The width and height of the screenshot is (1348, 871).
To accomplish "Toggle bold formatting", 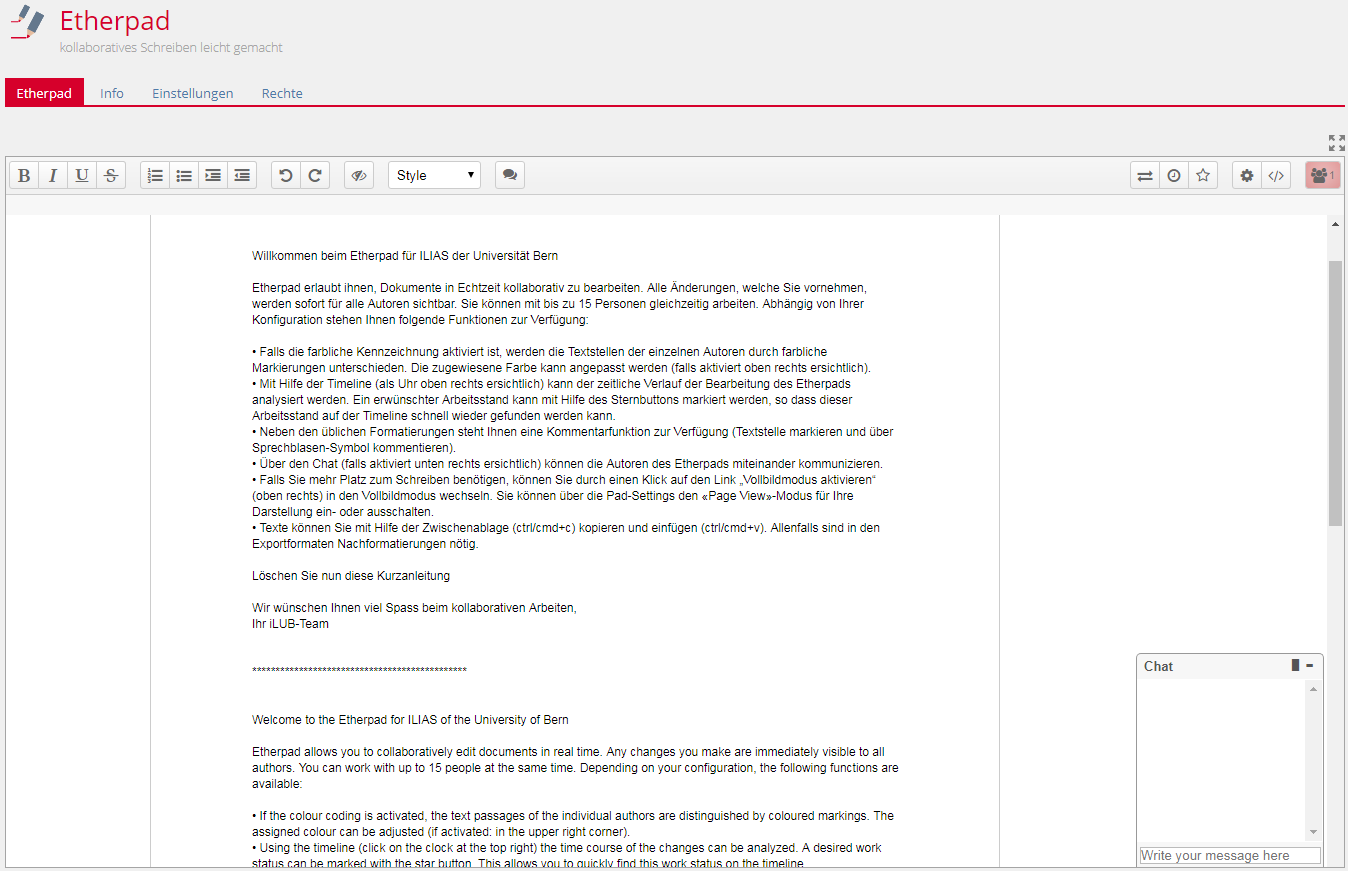I will pyautogui.click(x=23, y=175).
